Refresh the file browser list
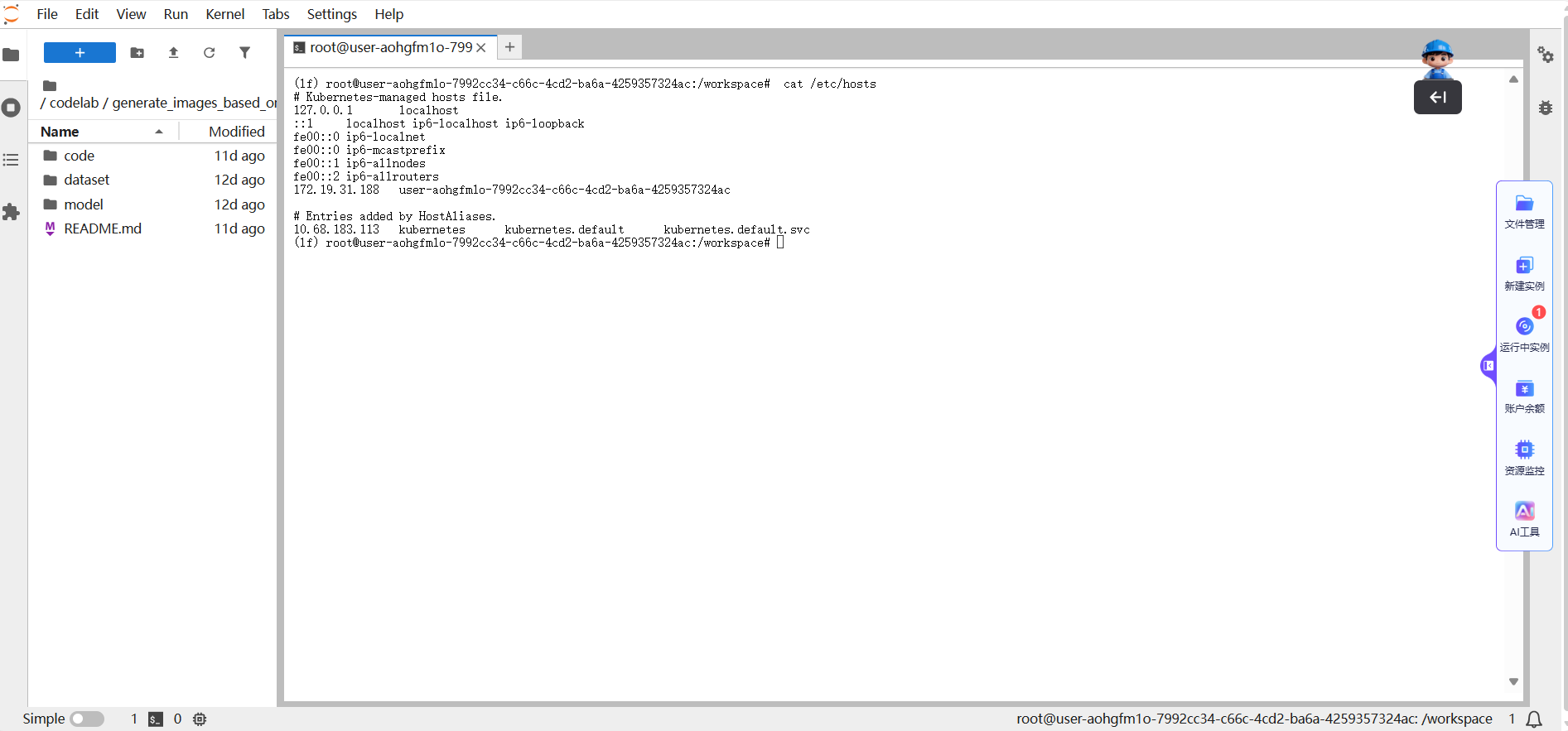The height and width of the screenshot is (731, 1568). pyautogui.click(x=209, y=53)
